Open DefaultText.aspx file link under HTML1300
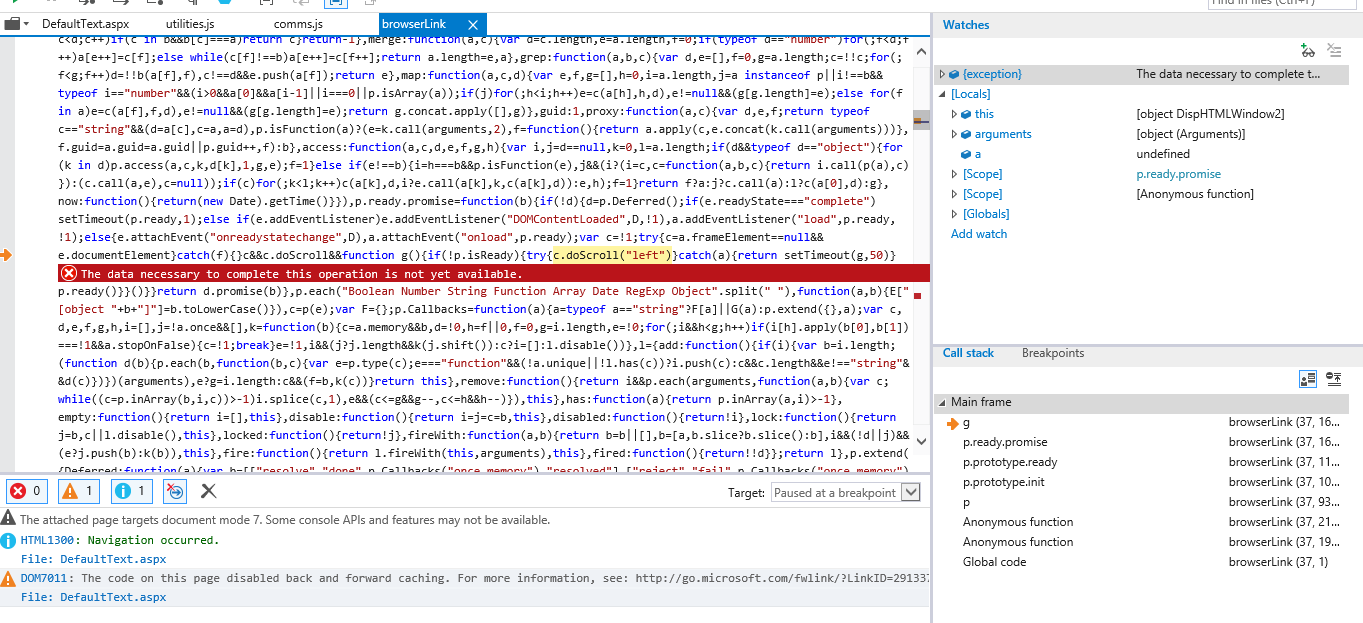Screen dimensions: 1363x623 (112, 559)
